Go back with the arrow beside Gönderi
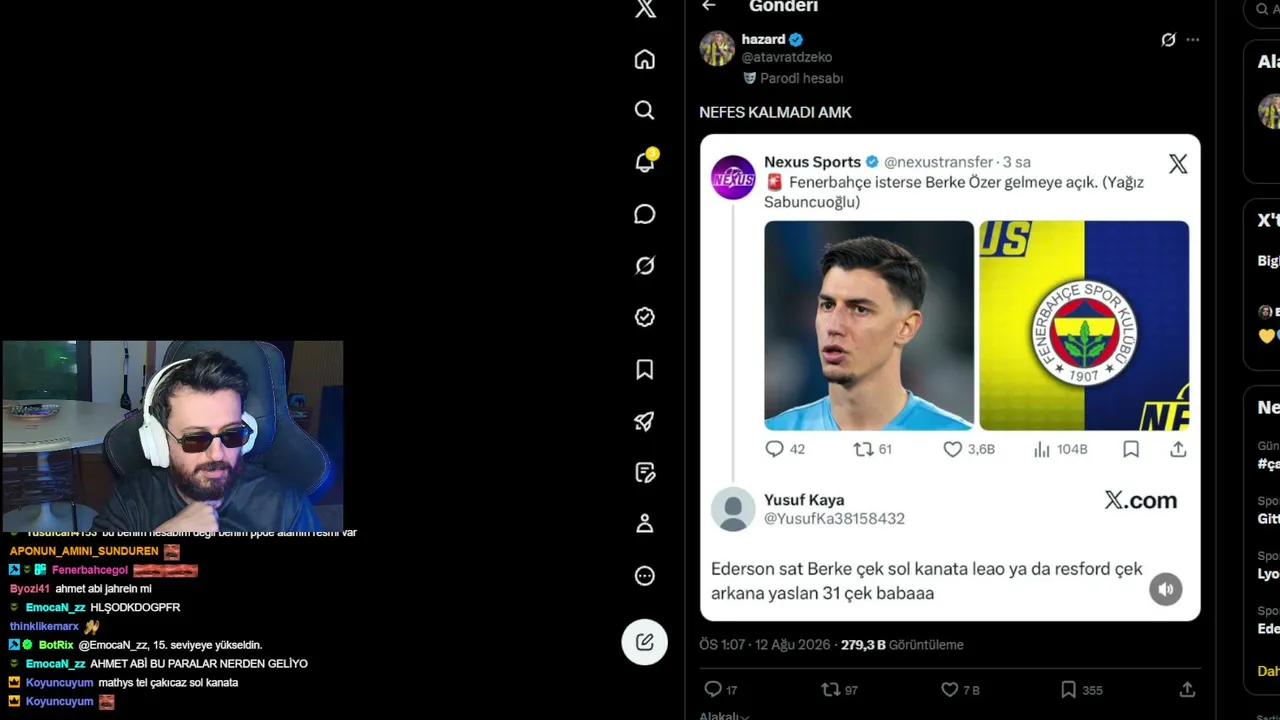This screenshot has height=720, width=1280. pyautogui.click(x=709, y=6)
